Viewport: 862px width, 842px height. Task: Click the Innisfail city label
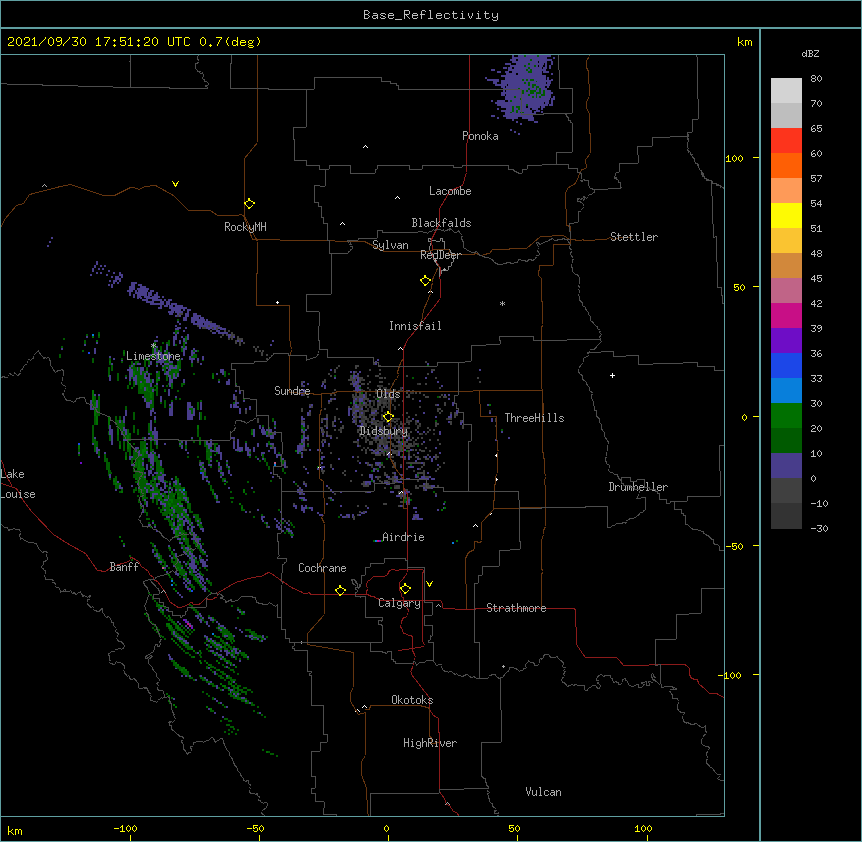coord(415,326)
